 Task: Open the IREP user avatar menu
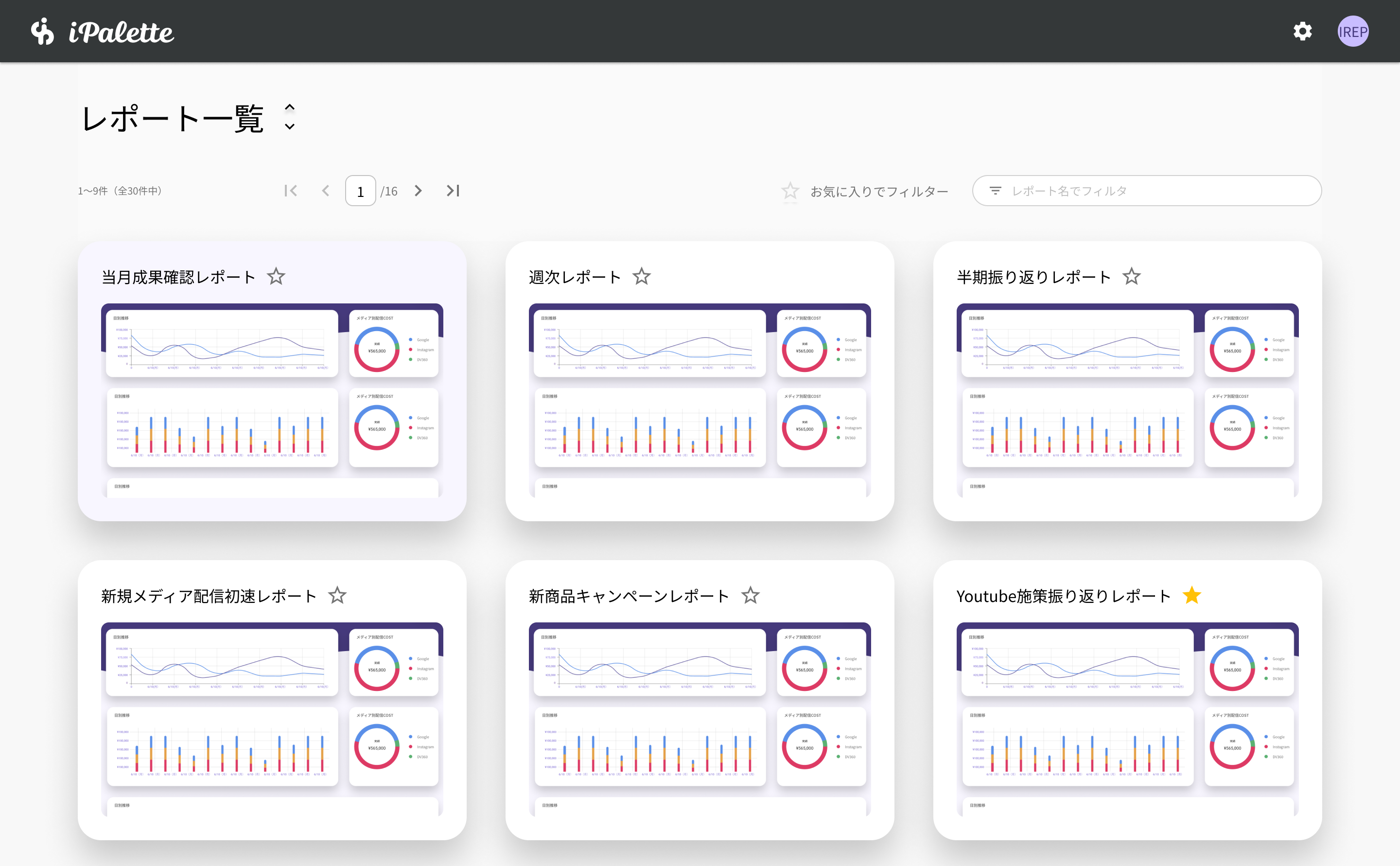click(1352, 32)
